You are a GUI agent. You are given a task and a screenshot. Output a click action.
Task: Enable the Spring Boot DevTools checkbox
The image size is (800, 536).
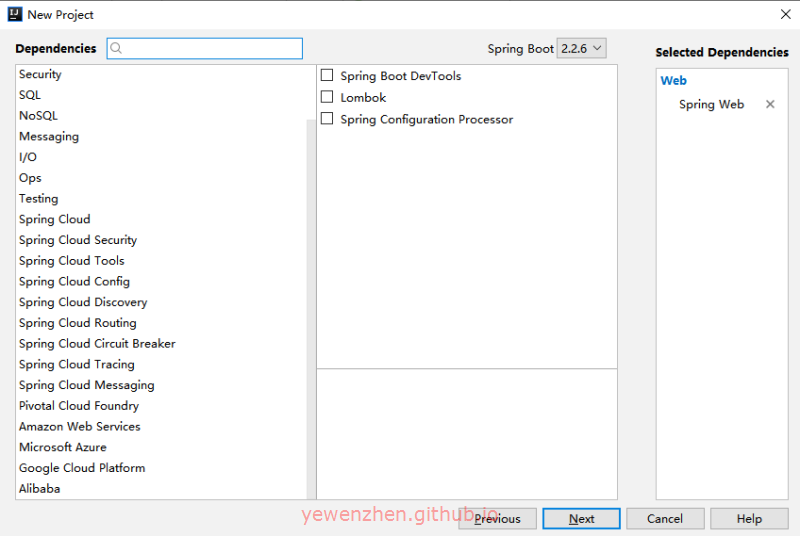point(326,76)
